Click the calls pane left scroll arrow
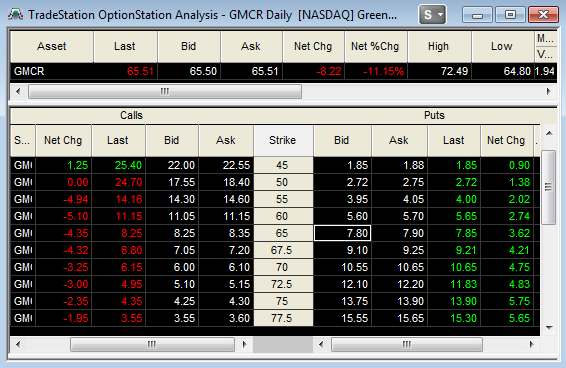This screenshot has width=566, height=368. (18, 344)
